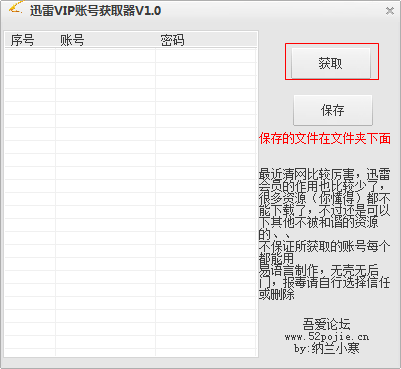Viewport: 401px width, 369px height.
Task: Click the by:纳兰小寒 author credit
Action: (x=327, y=349)
